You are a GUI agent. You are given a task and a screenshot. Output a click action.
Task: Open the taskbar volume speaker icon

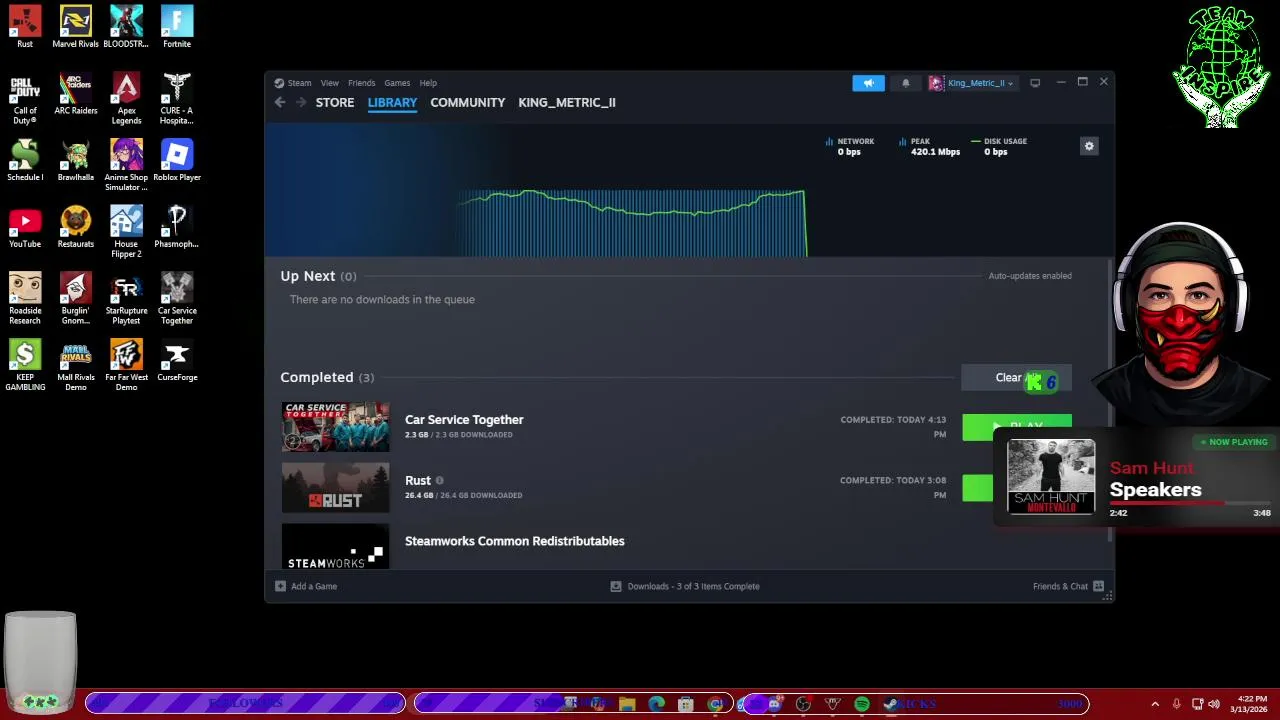[1214, 704]
